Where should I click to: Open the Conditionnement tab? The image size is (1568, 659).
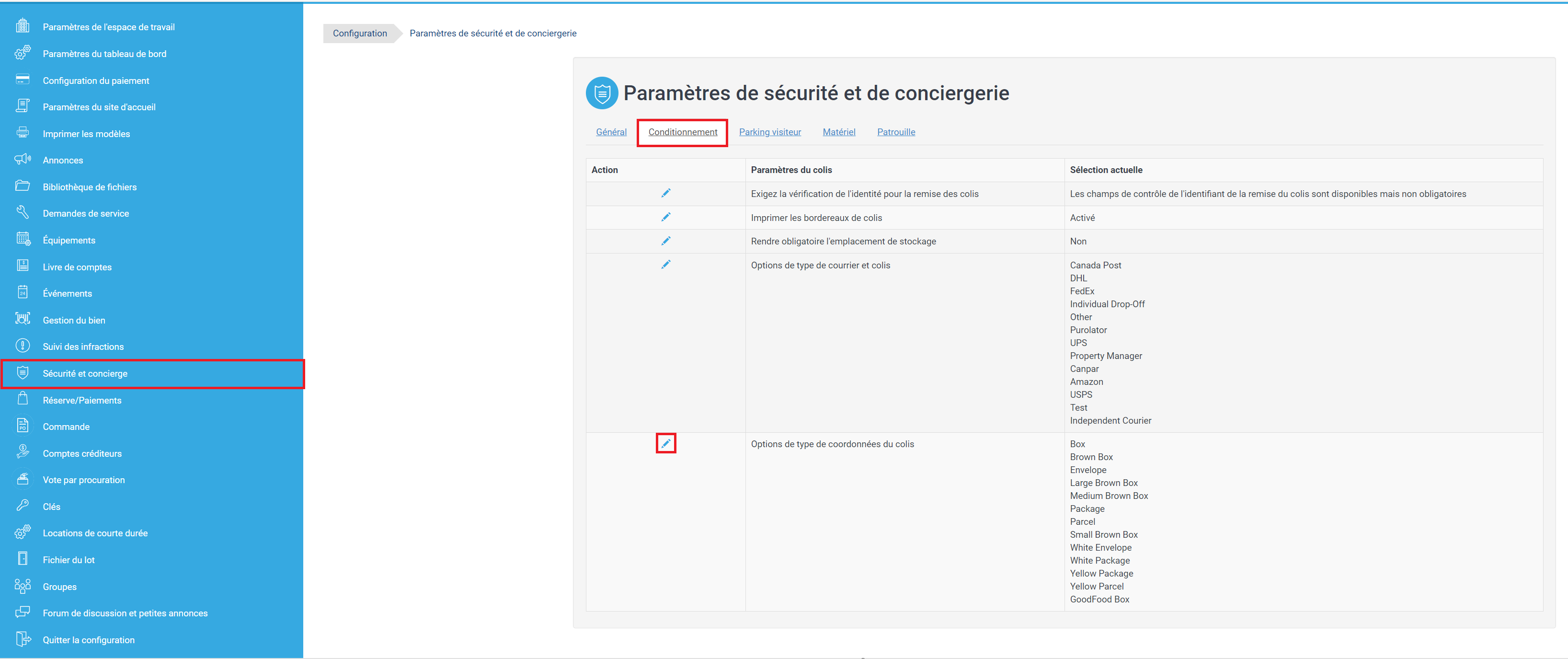(x=682, y=131)
